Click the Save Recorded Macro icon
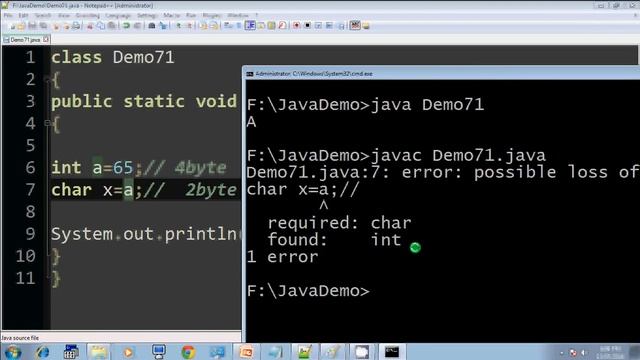Image resolution: width=640 pixels, height=360 pixels. 341,26
